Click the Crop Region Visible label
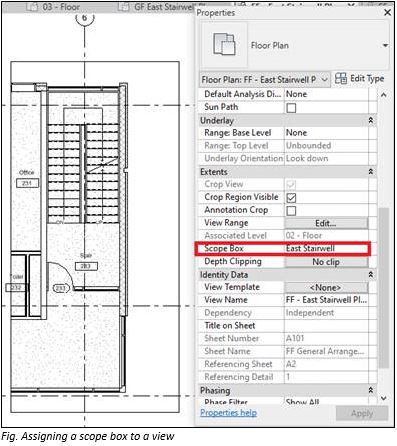 click(x=241, y=197)
